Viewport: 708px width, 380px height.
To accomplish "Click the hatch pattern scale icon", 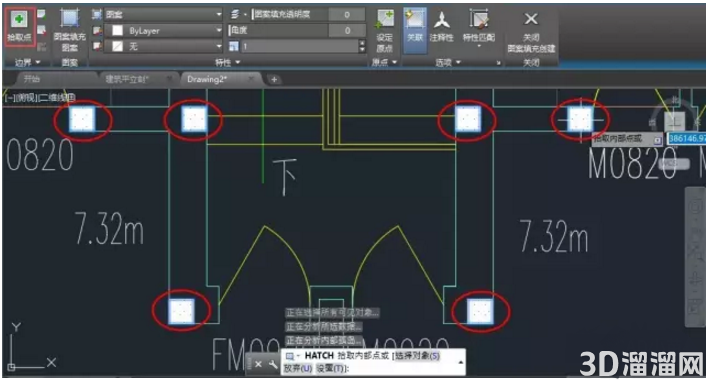I will 233,46.
